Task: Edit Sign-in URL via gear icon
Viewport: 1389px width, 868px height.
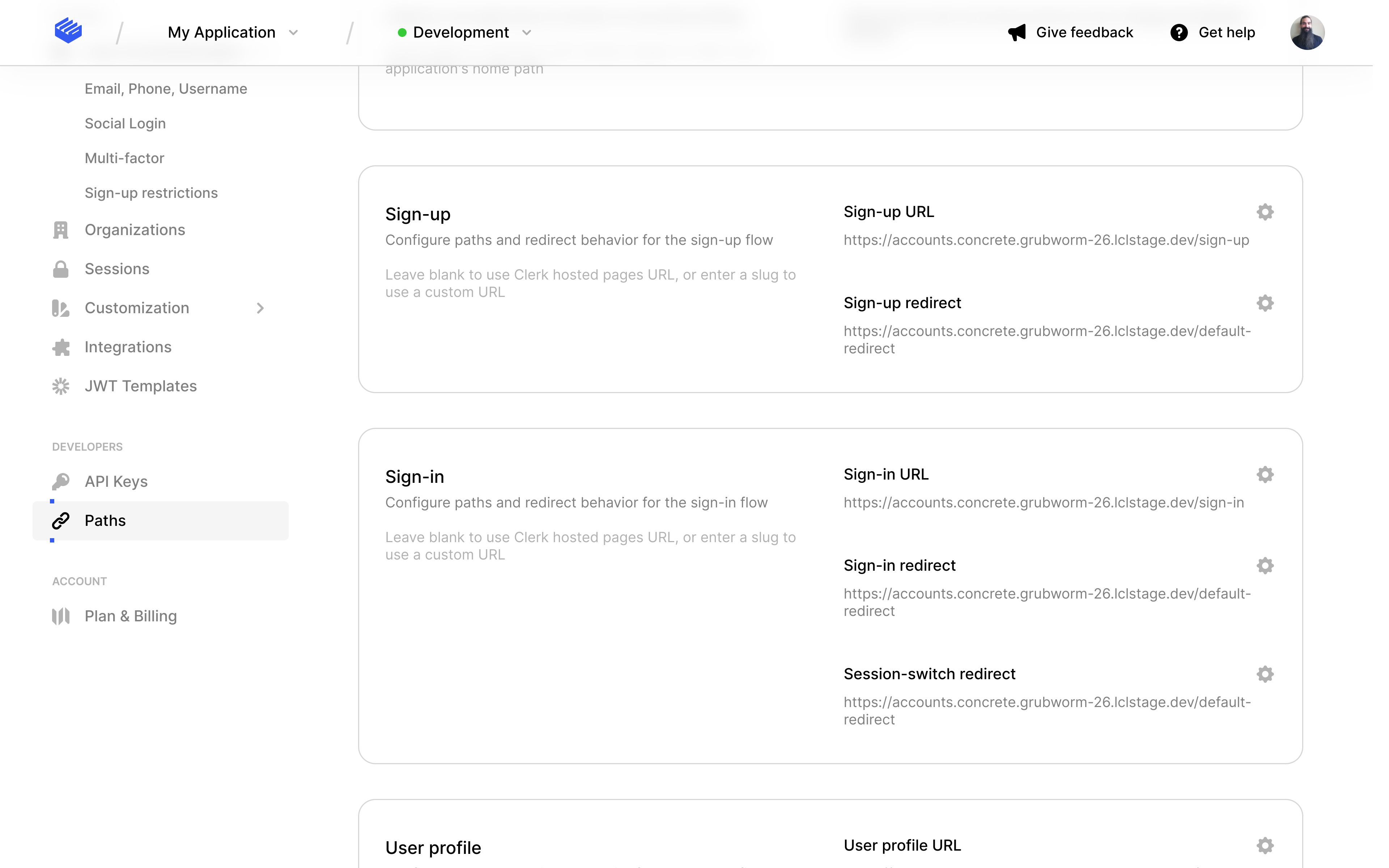Action: (x=1265, y=475)
